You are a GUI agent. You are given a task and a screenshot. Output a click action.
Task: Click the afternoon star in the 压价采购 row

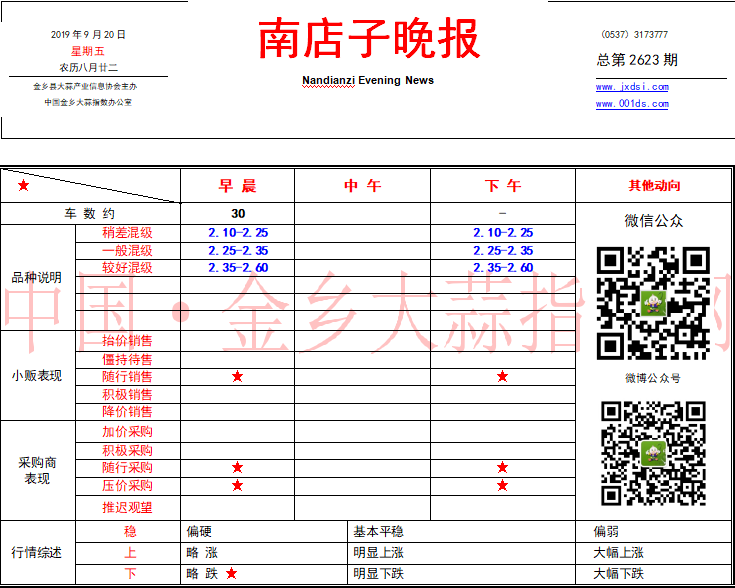(x=502, y=485)
